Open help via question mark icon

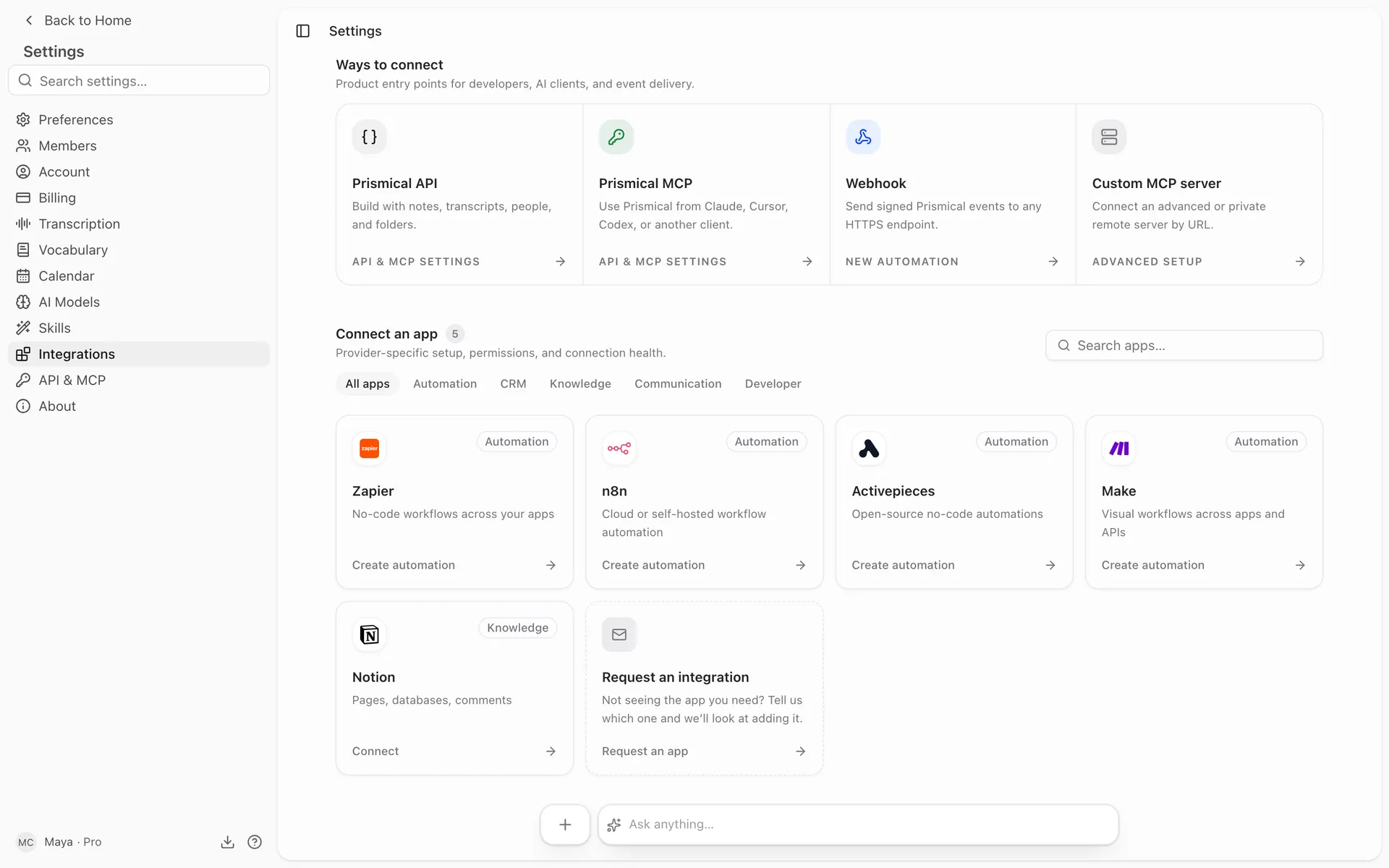point(255,842)
